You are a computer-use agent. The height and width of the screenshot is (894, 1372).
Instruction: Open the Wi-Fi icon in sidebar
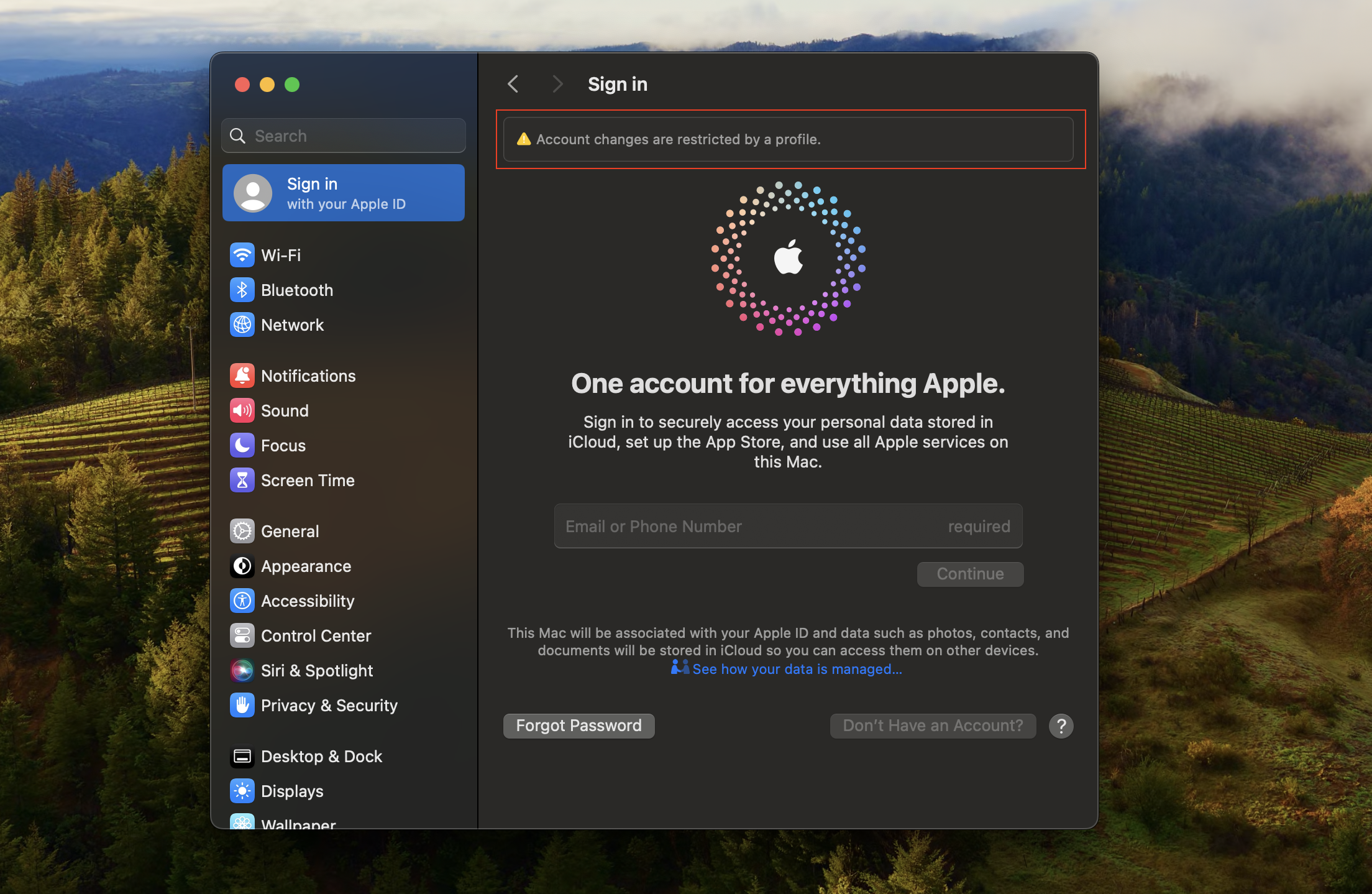tap(242, 255)
